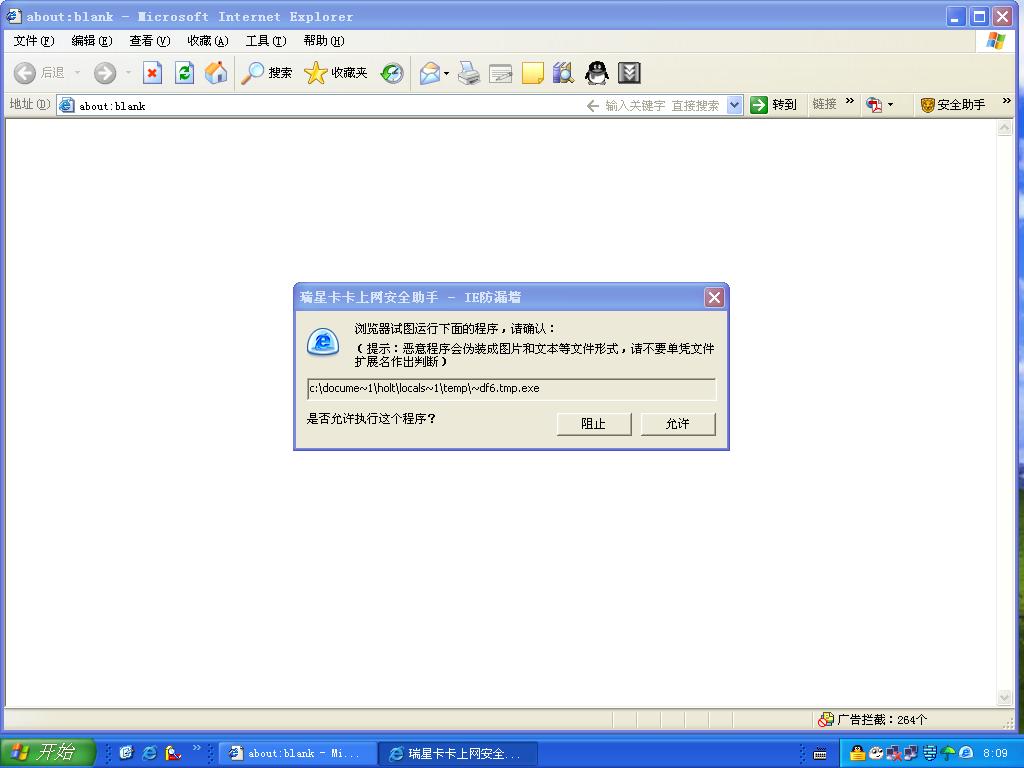Click 阻止 to block the program

tap(594, 423)
